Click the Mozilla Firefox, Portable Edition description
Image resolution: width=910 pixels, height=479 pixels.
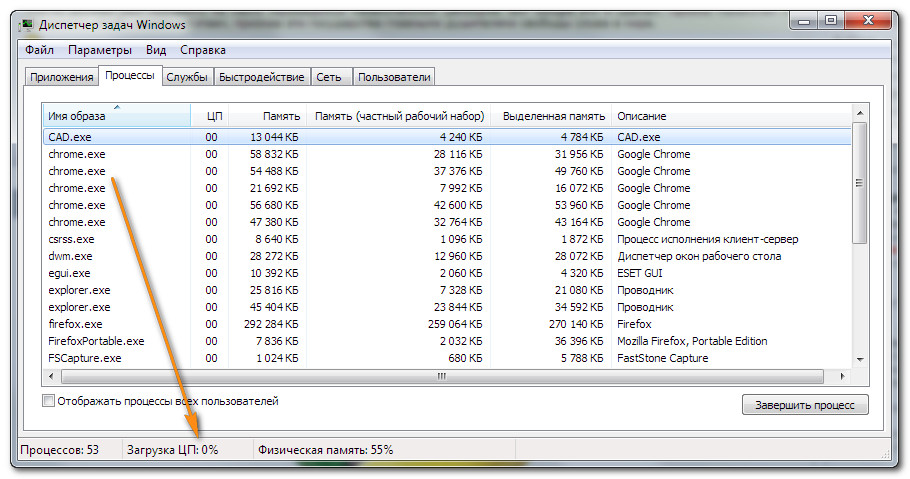[x=692, y=341]
